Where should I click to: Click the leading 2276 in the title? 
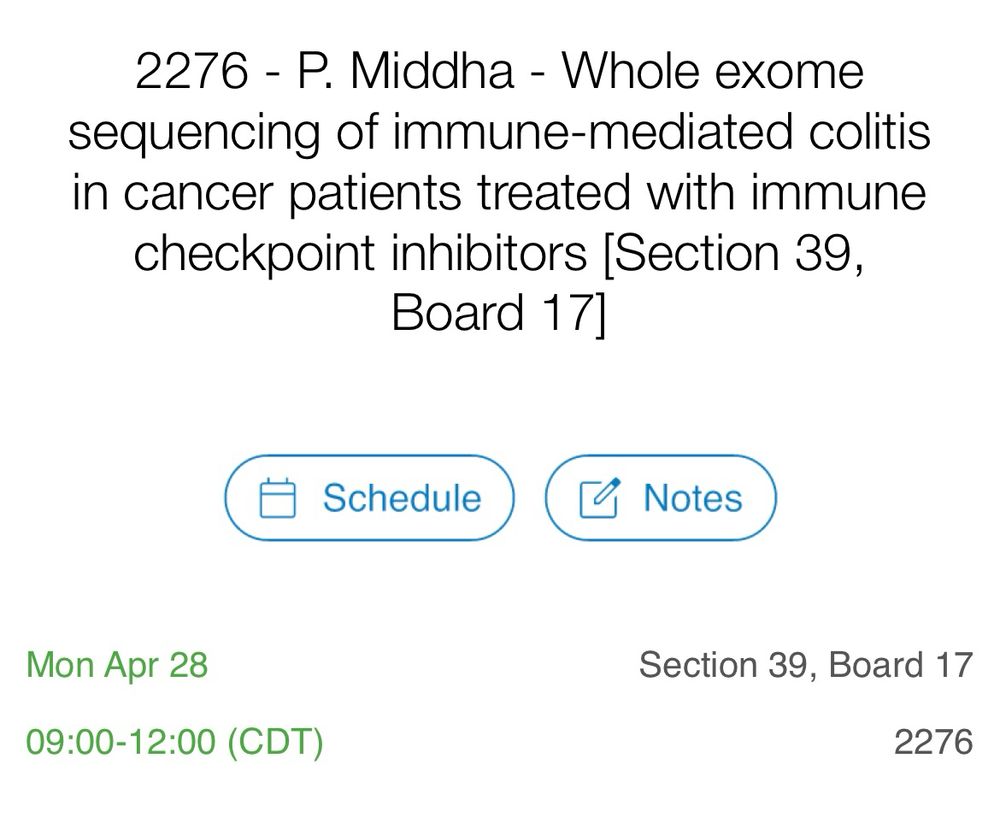[191, 70]
